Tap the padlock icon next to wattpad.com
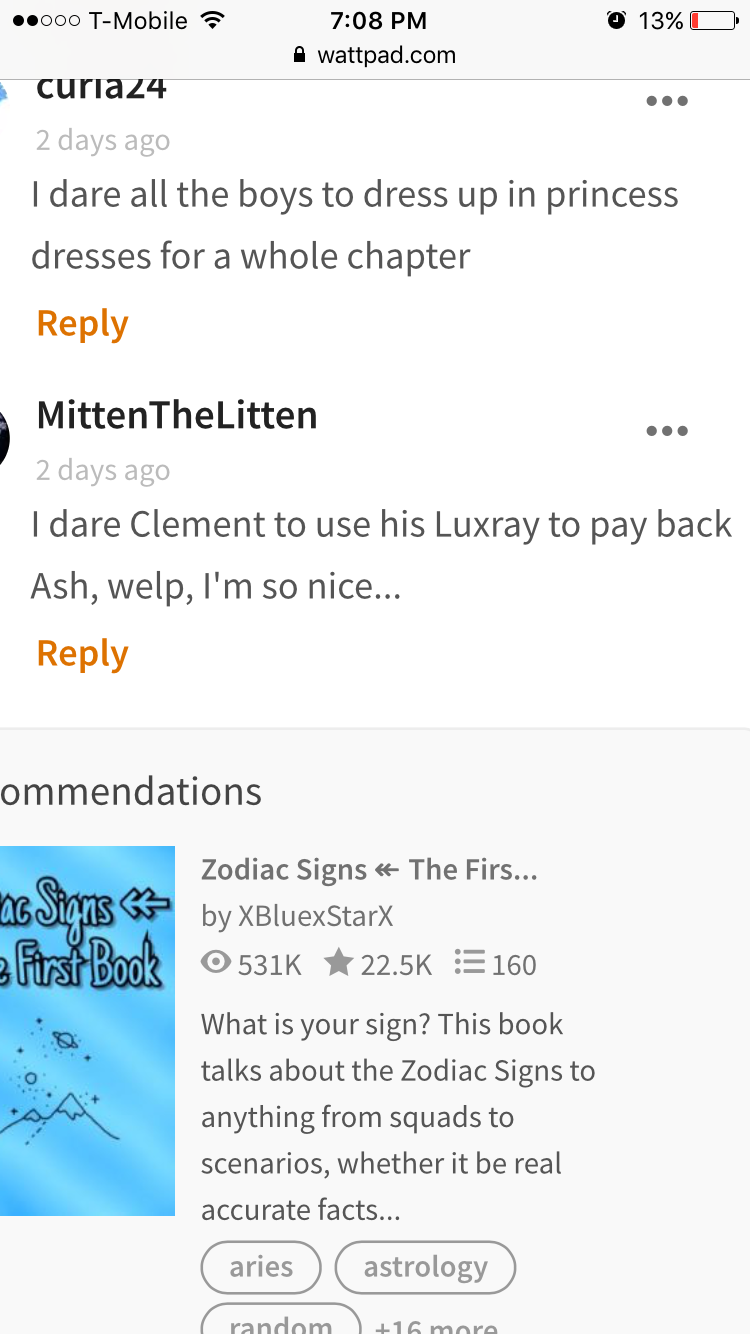Image resolution: width=750 pixels, height=1334 pixels. [299, 55]
